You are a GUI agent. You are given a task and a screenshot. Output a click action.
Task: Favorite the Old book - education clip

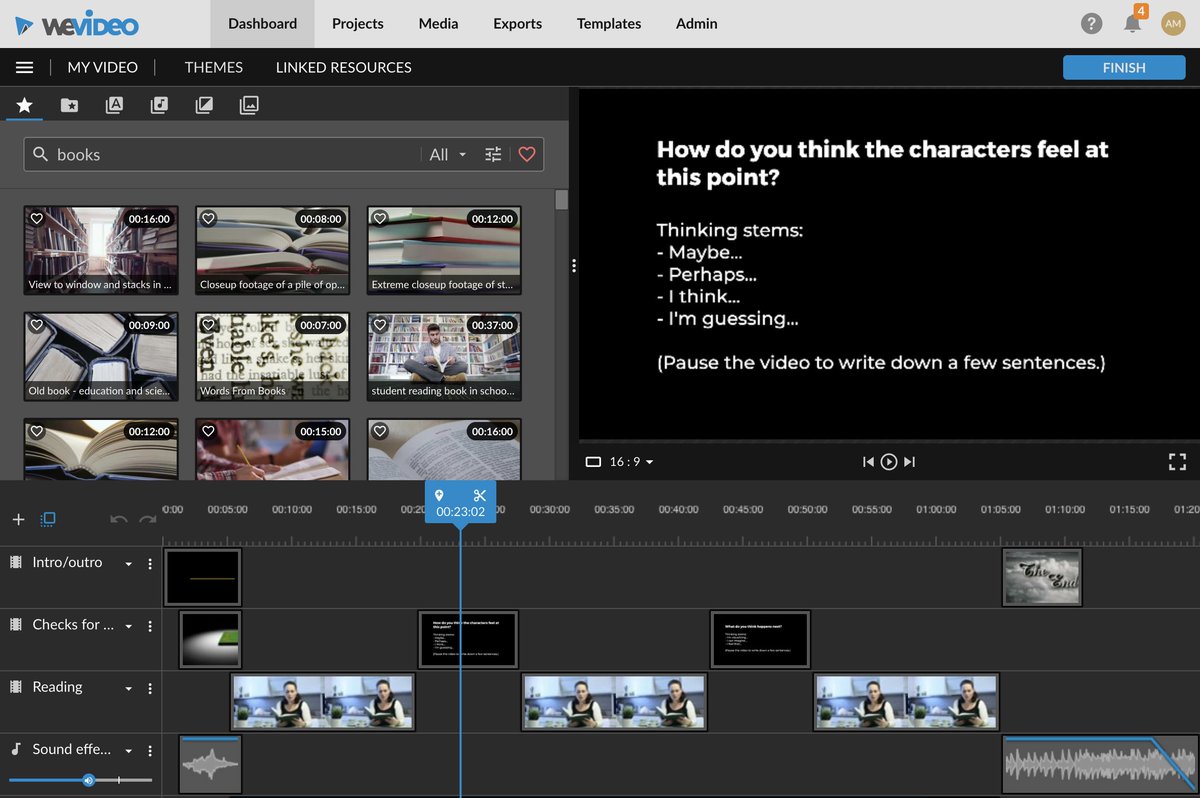click(x=37, y=325)
